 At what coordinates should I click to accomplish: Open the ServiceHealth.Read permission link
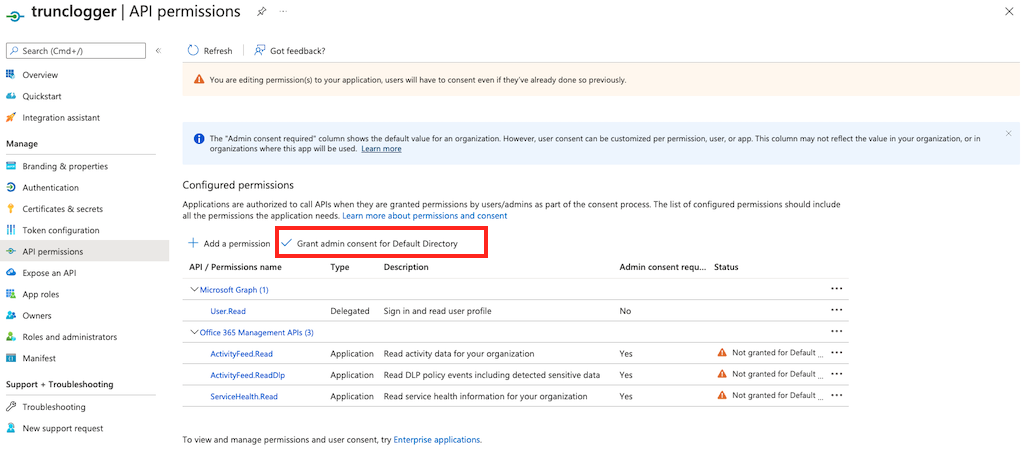click(245, 396)
